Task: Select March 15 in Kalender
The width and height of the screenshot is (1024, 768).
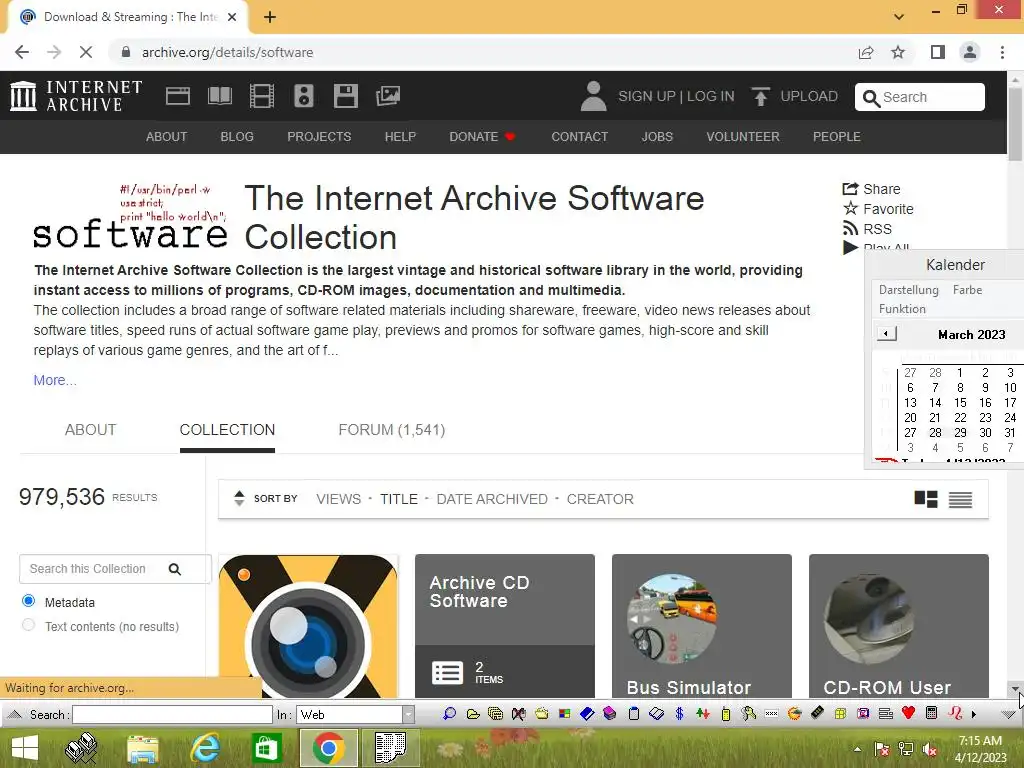Action: (960, 402)
